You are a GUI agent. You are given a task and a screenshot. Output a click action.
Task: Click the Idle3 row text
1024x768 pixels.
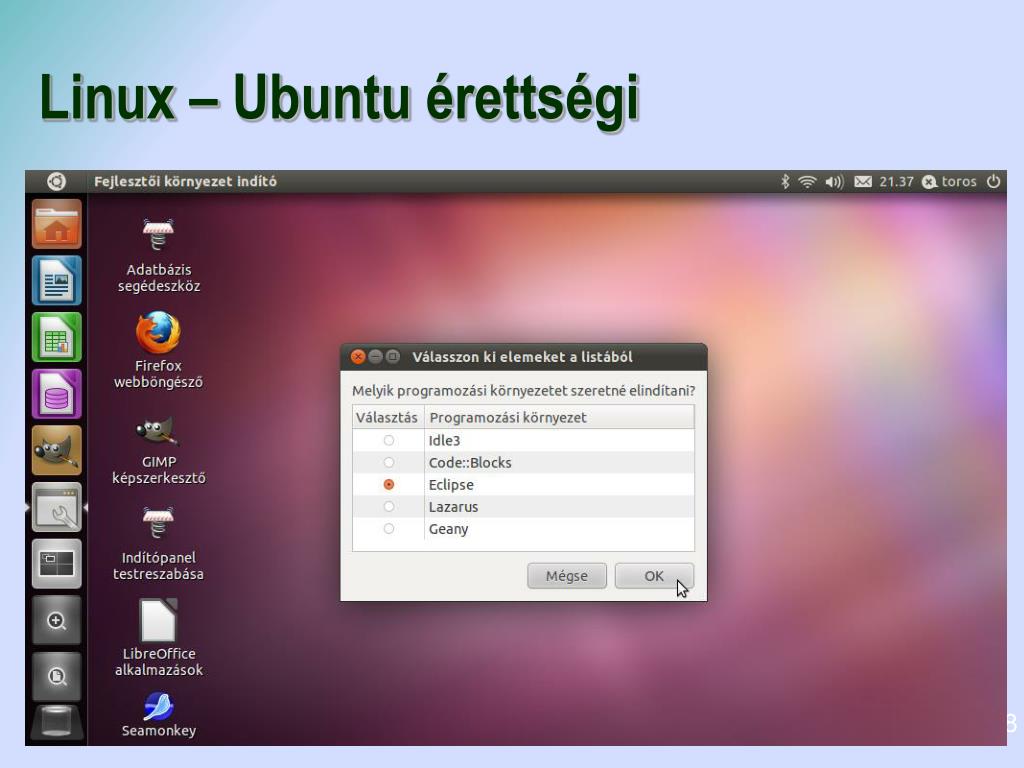coord(444,440)
